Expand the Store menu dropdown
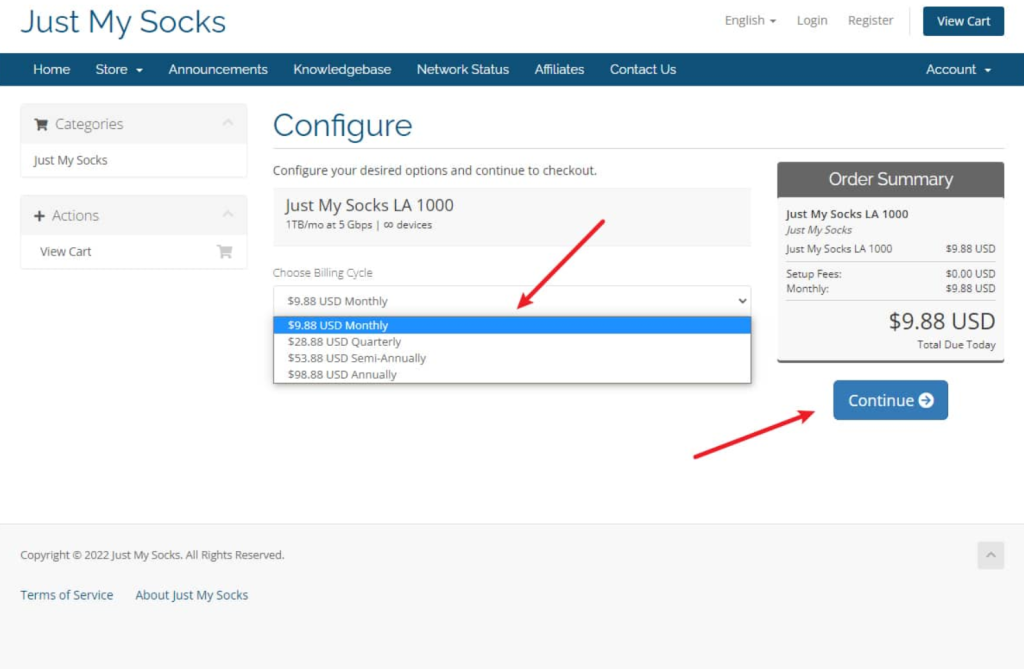This screenshot has height=669, width=1024. [x=119, y=69]
